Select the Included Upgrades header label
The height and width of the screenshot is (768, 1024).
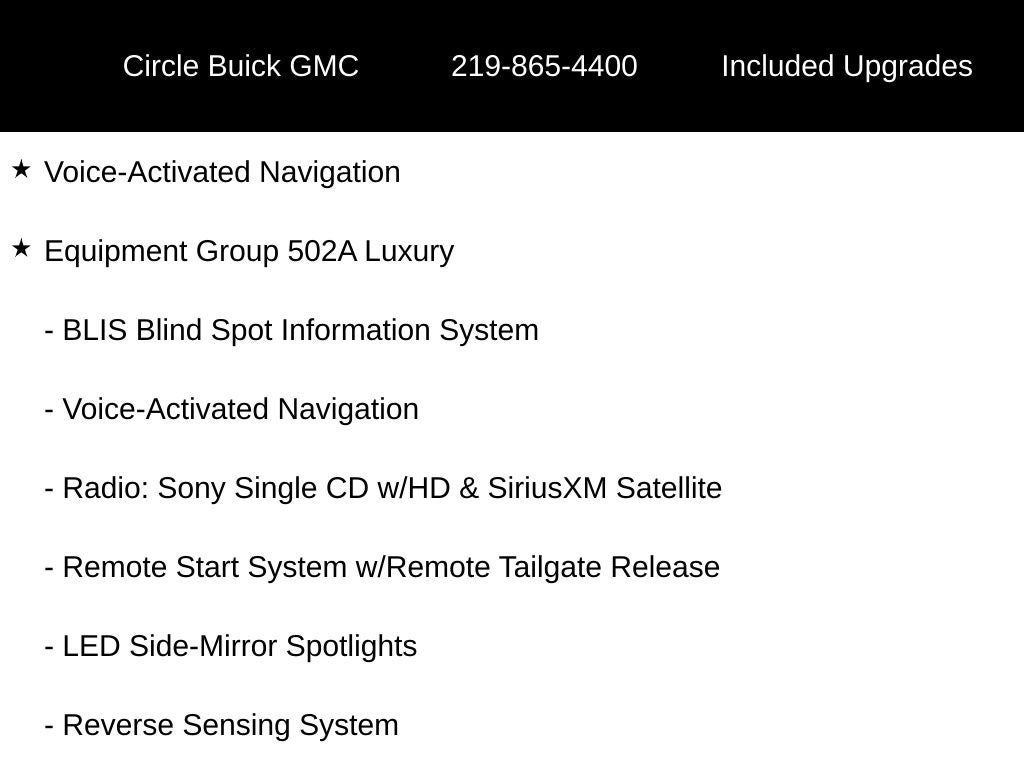847,67
